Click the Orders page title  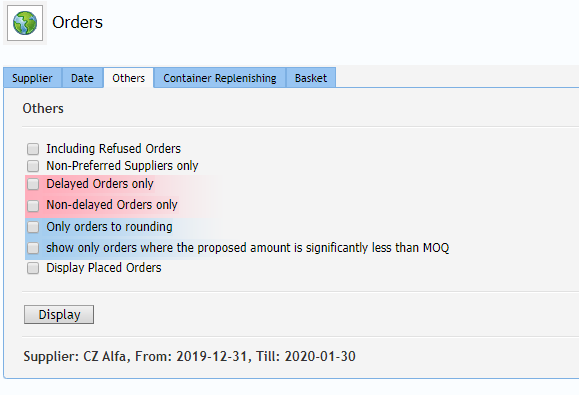pyautogui.click(x=77, y=23)
